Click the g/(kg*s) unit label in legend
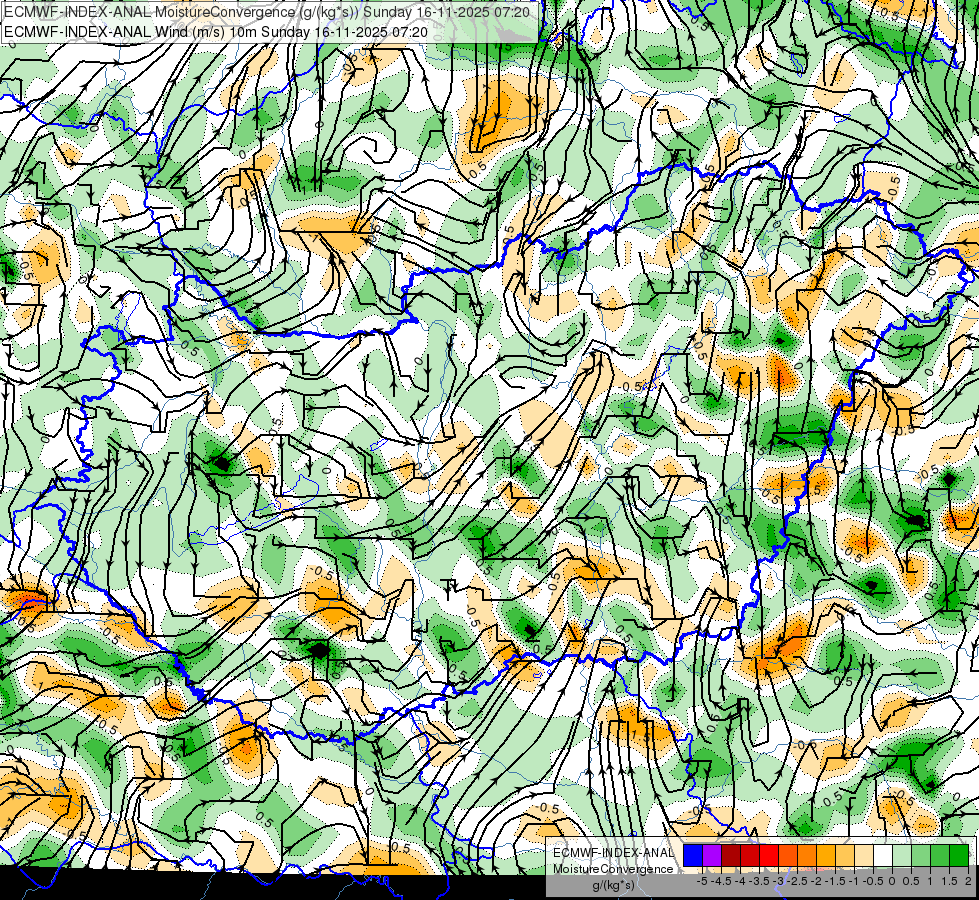 pyautogui.click(x=614, y=885)
